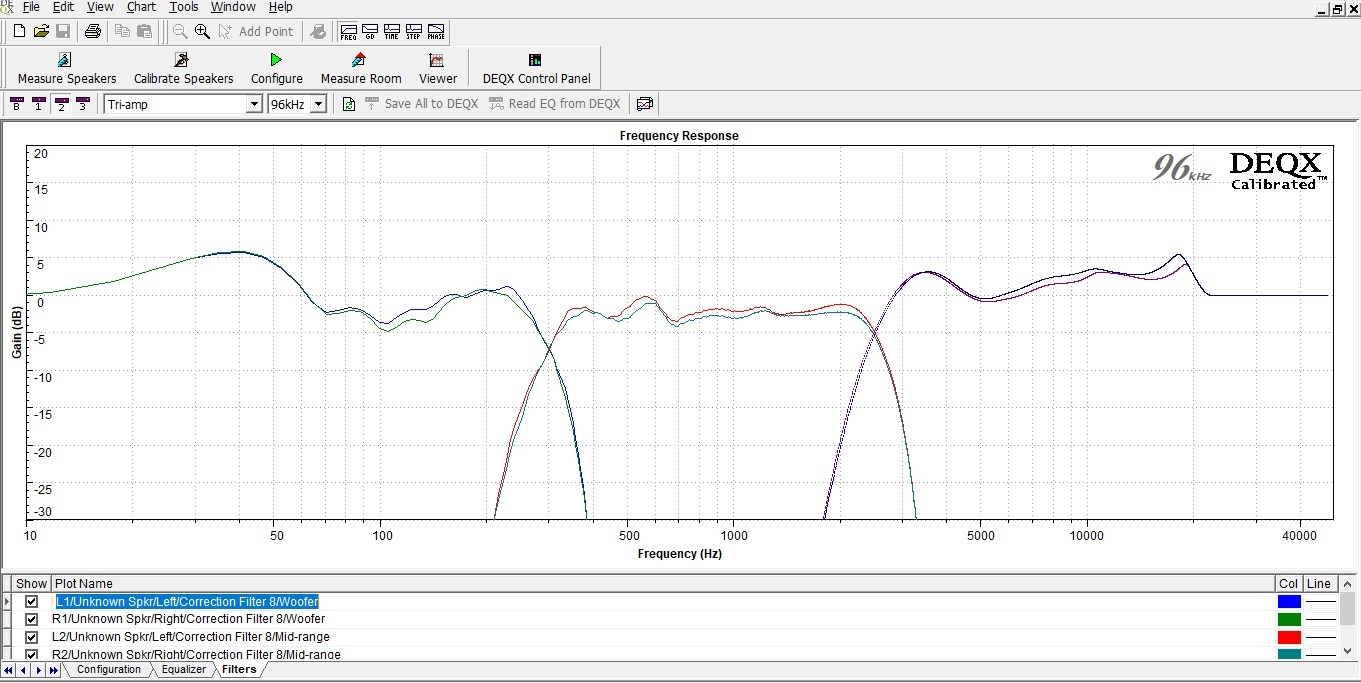Image resolution: width=1361 pixels, height=683 pixels.
Task: Open the DEQX Control Panel
Action: pos(536,69)
